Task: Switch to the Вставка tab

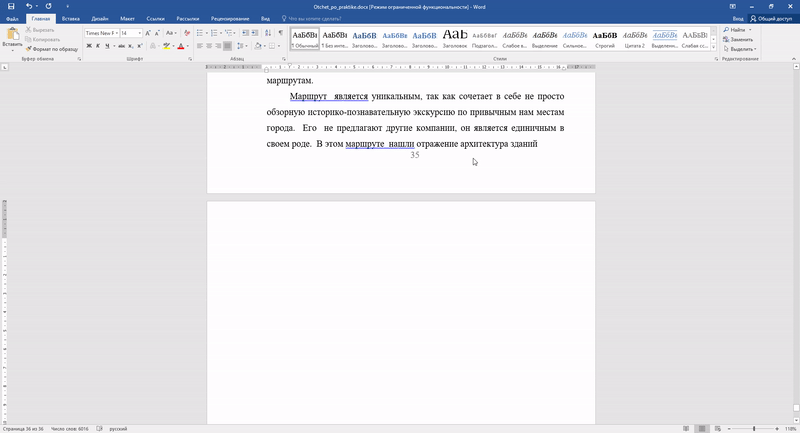Action: click(70, 19)
